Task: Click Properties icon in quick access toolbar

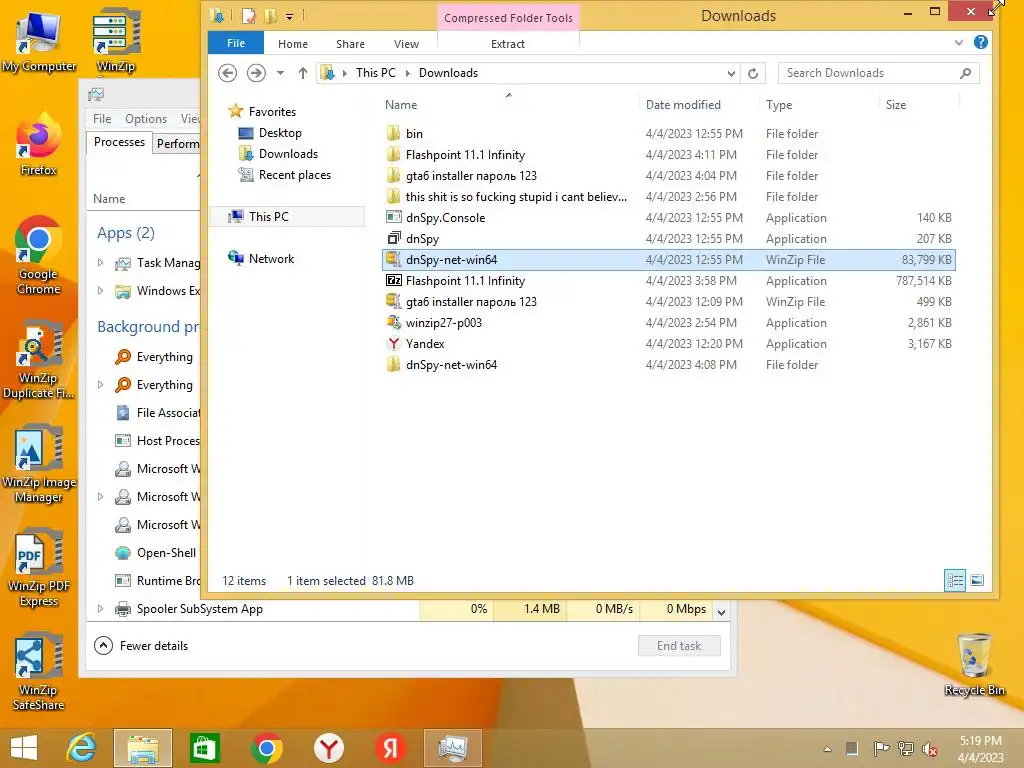Action: tap(249, 16)
